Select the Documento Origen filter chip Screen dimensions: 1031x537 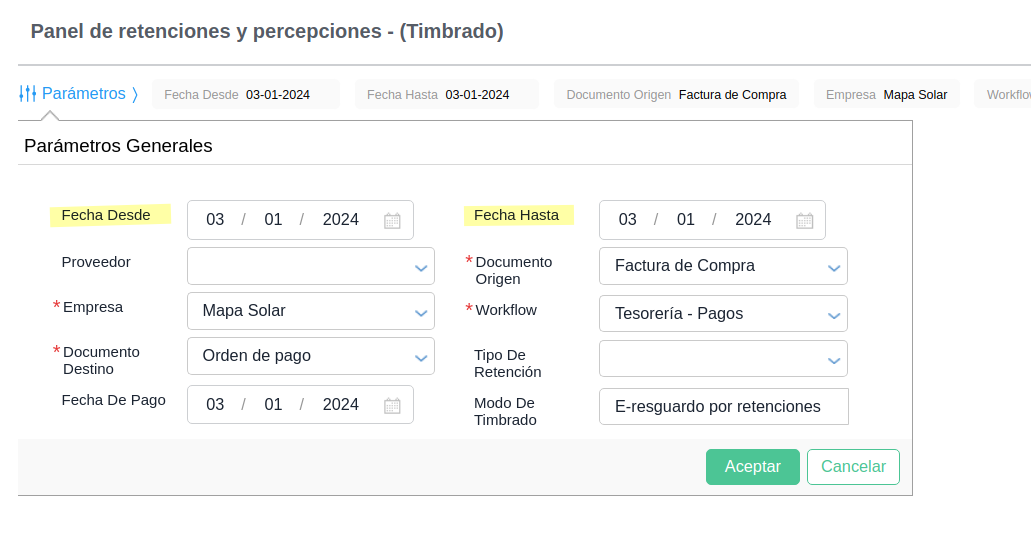[x=676, y=95]
